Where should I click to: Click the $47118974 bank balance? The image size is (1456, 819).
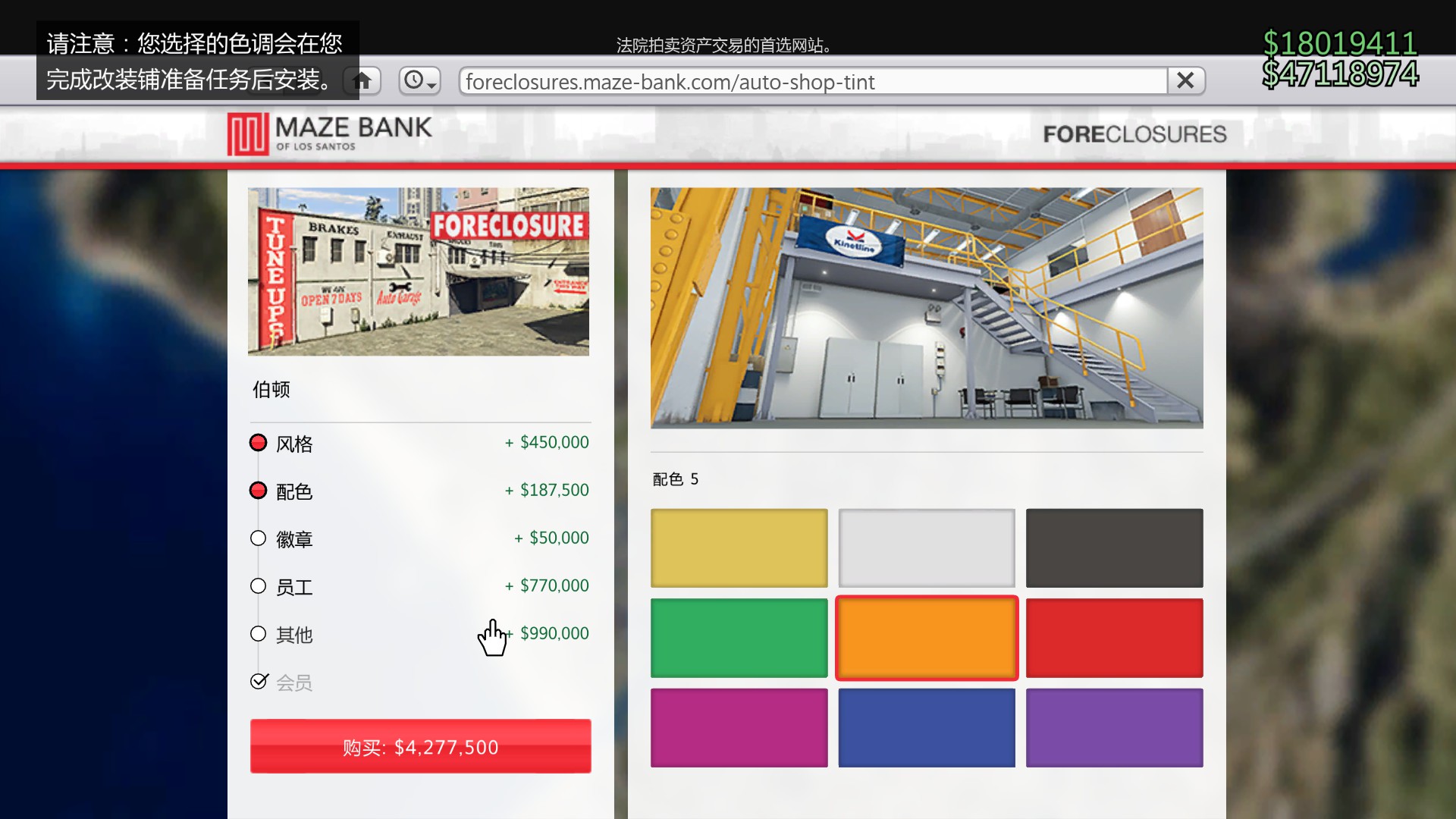point(1340,74)
